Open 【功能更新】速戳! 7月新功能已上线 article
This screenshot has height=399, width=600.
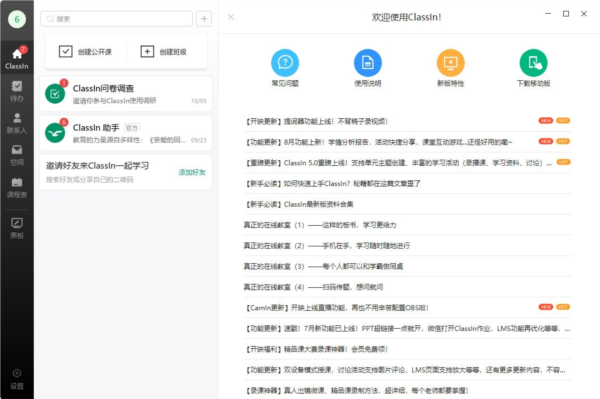(x=407, y=328)
